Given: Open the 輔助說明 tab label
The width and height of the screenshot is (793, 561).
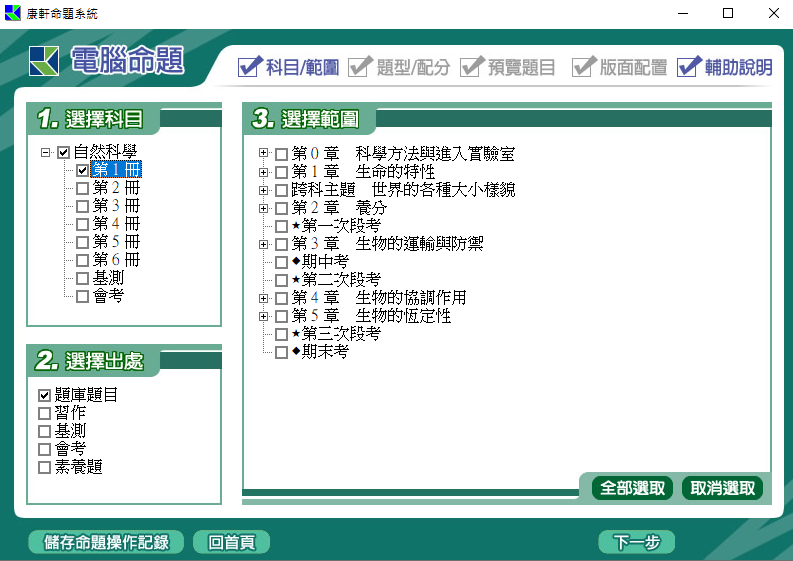Looking at the screenshot, I should [738, 68].
